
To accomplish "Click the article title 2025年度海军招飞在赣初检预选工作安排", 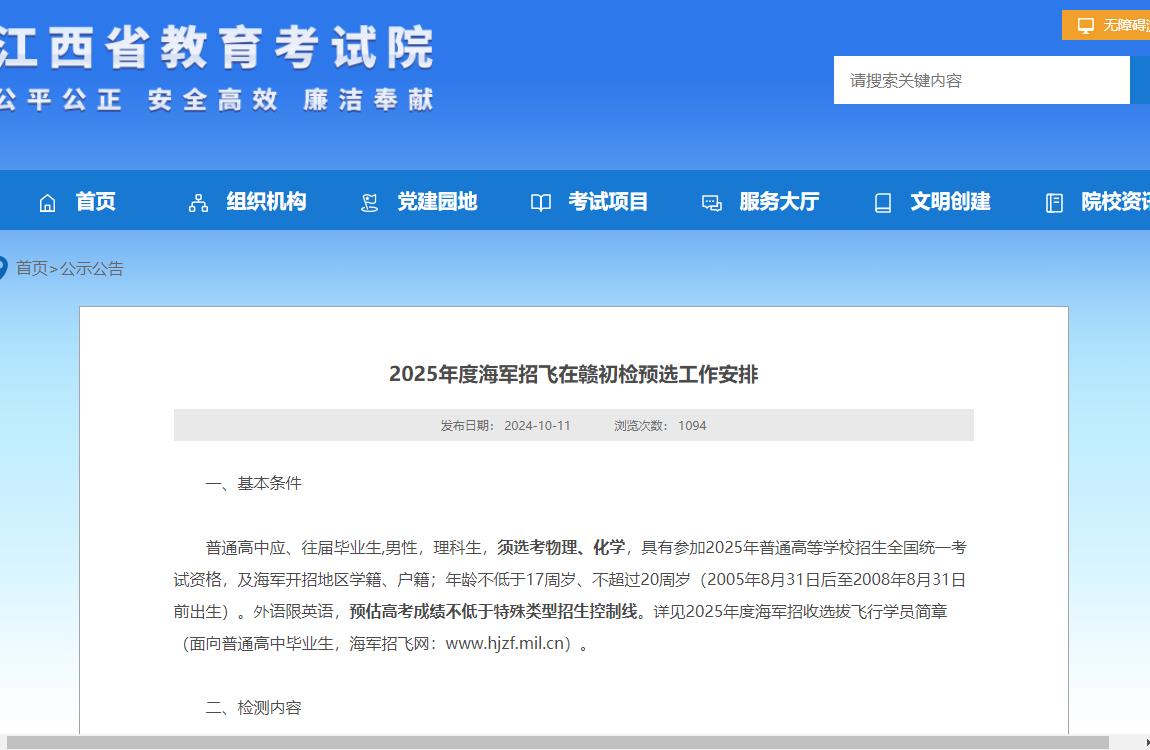I will pyautogui.click(x=573, y=375).
